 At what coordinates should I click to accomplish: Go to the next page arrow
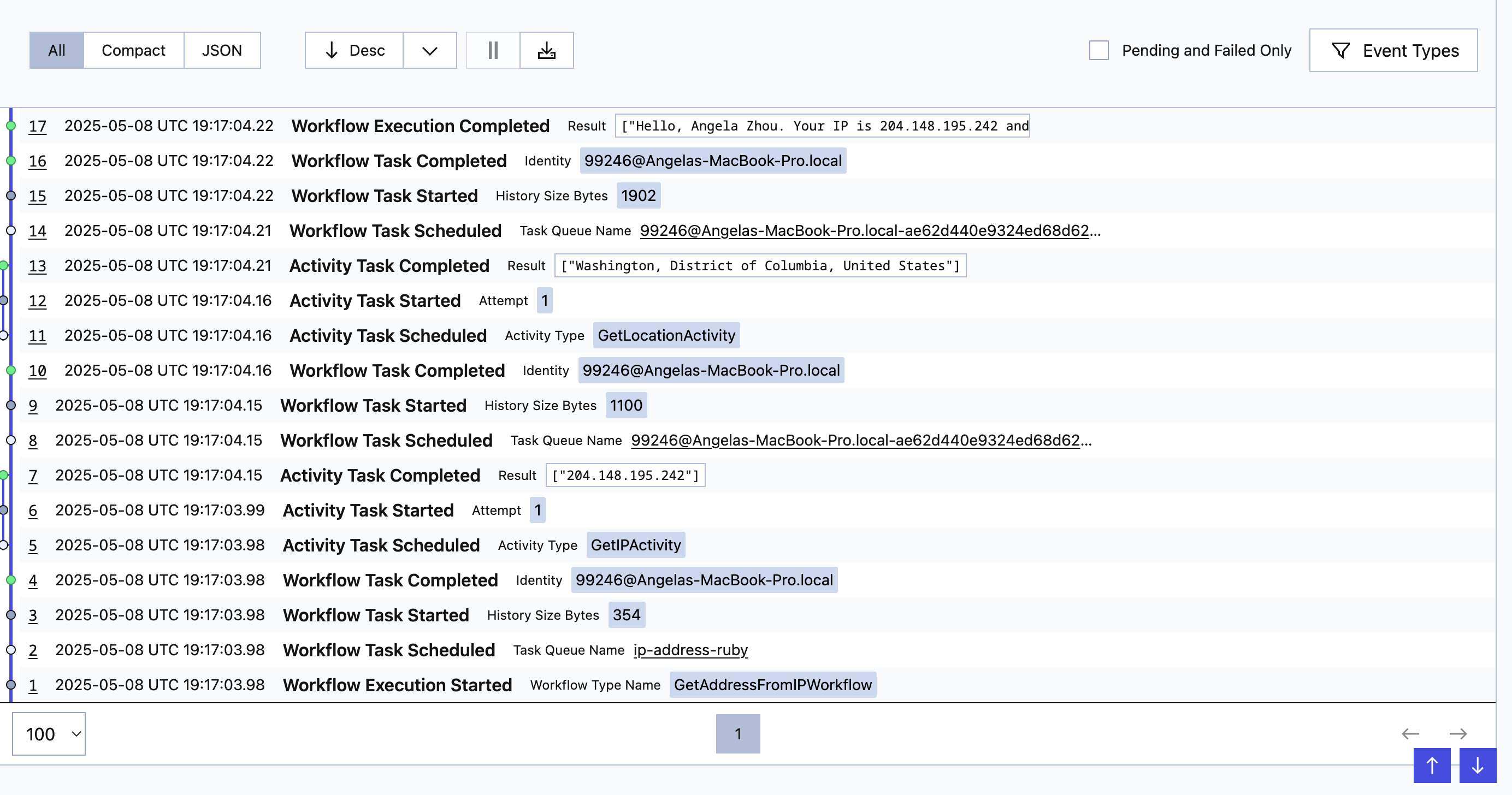point(1459,733)
